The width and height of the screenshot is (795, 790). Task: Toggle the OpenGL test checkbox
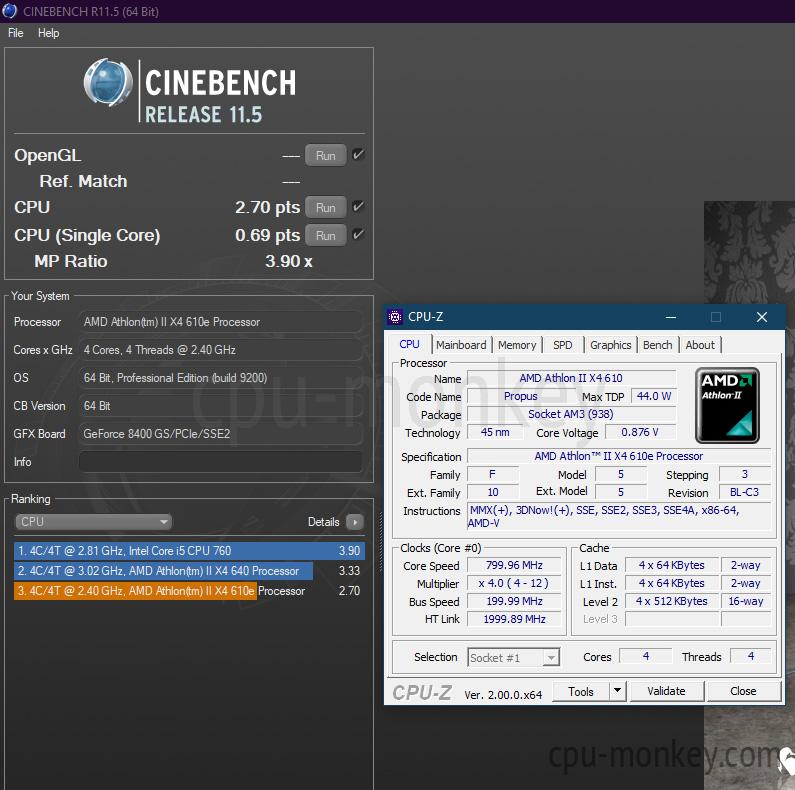coord(358,155)
